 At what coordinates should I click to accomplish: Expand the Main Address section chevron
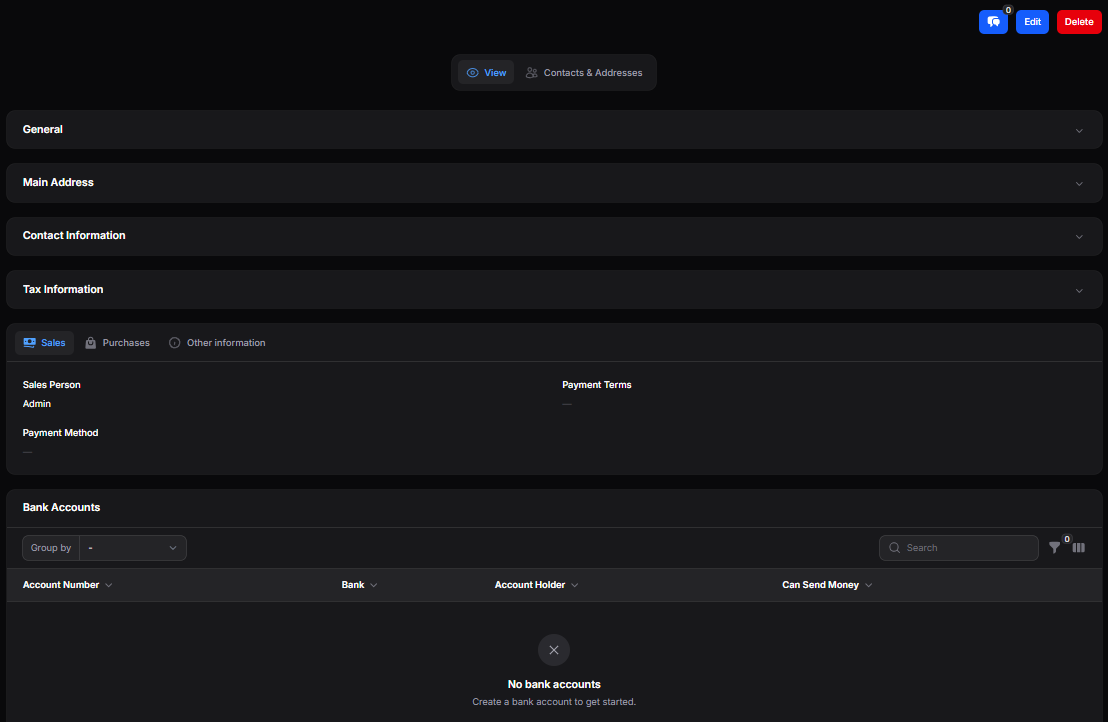point(1079,184)
